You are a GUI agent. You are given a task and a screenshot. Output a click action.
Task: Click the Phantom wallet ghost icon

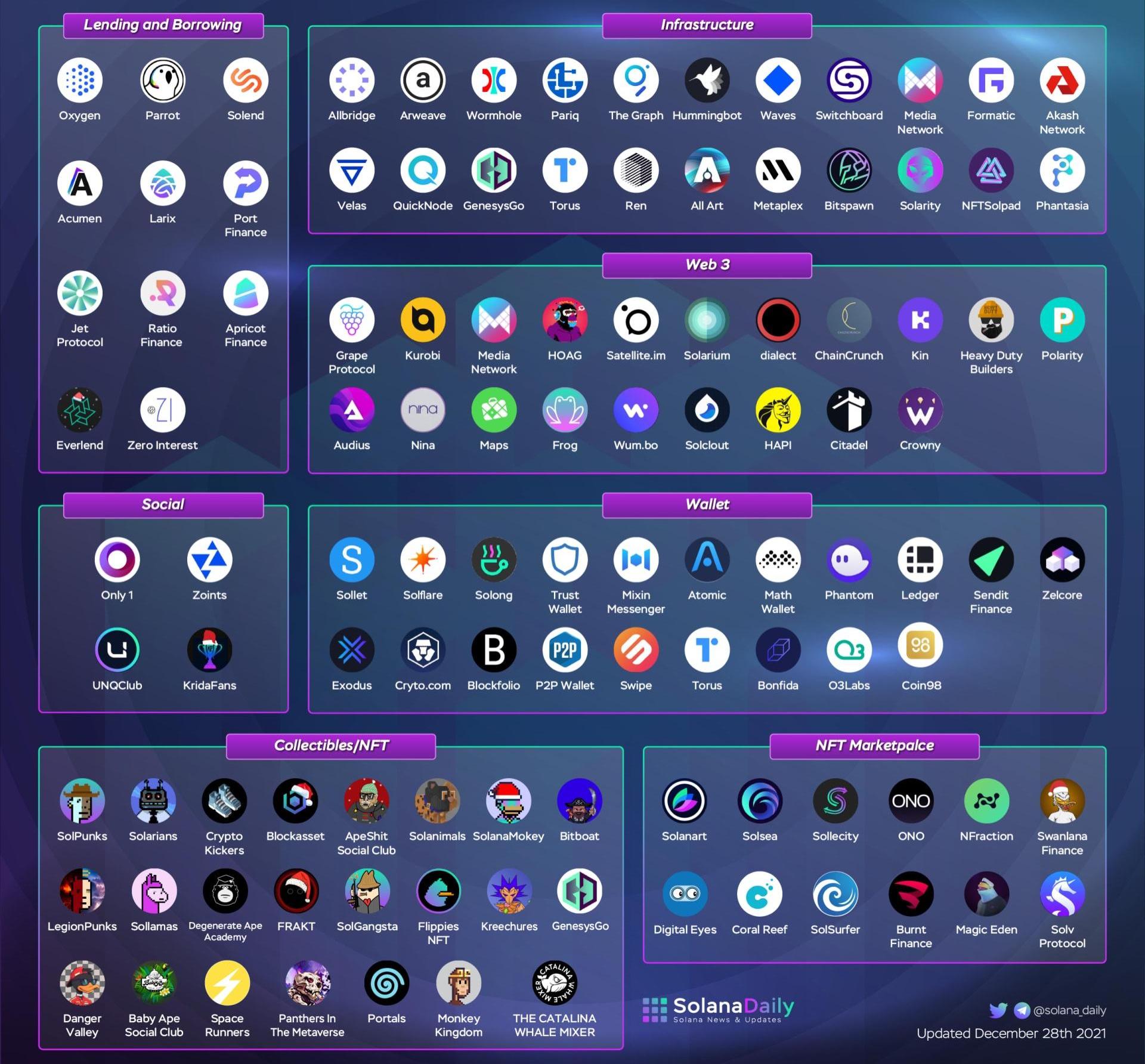coord(849,559)
